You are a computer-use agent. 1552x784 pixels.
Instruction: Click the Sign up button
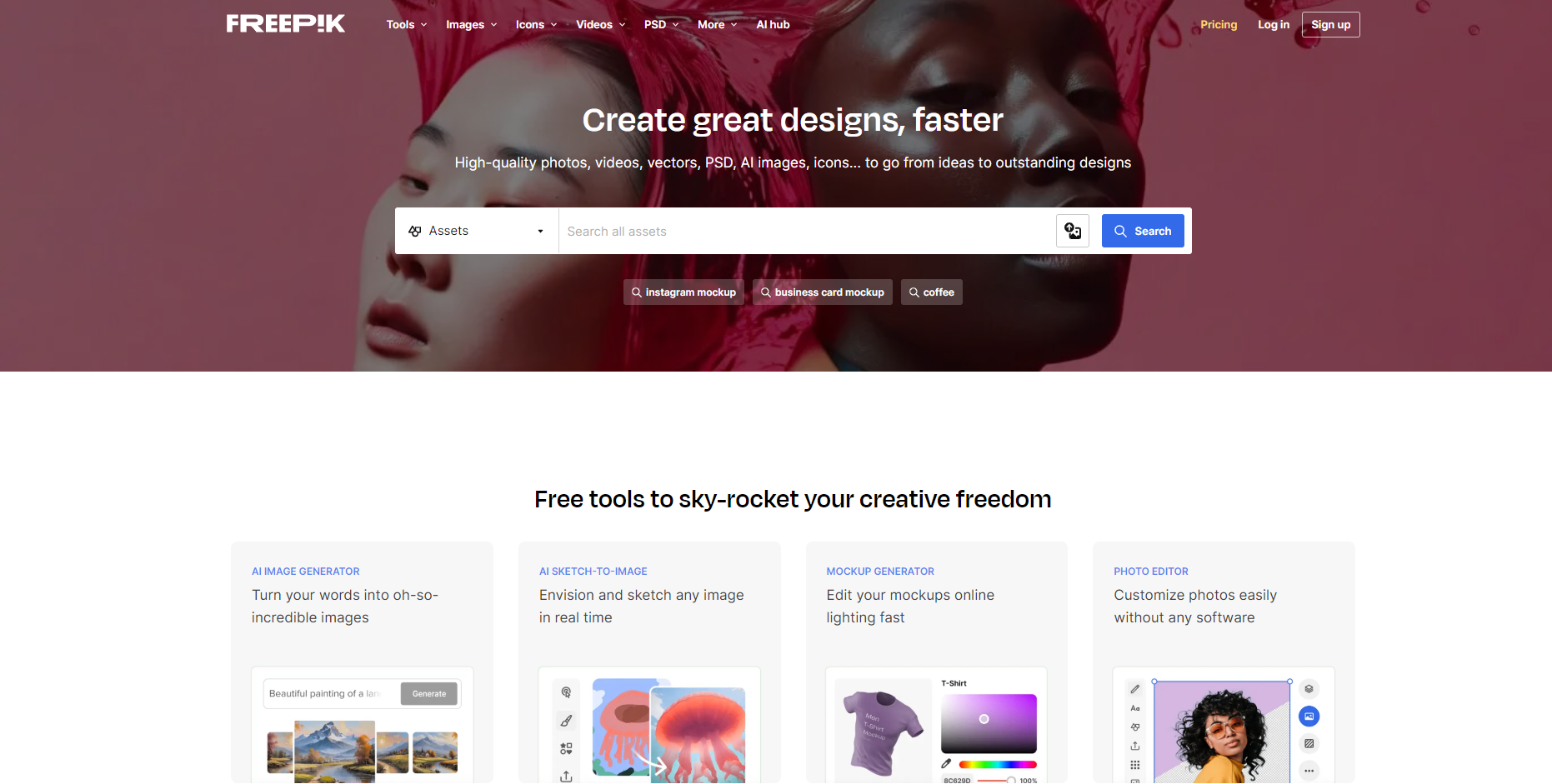1330,24
